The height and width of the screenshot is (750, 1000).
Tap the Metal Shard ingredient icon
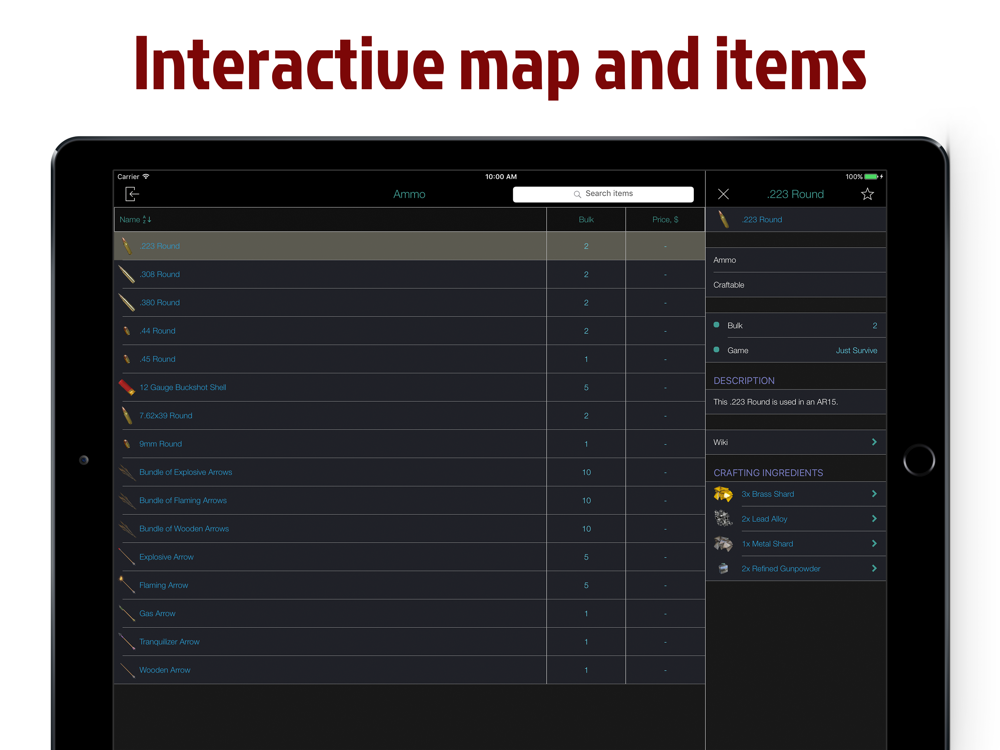pyautogui.click(x=723, y=544)
